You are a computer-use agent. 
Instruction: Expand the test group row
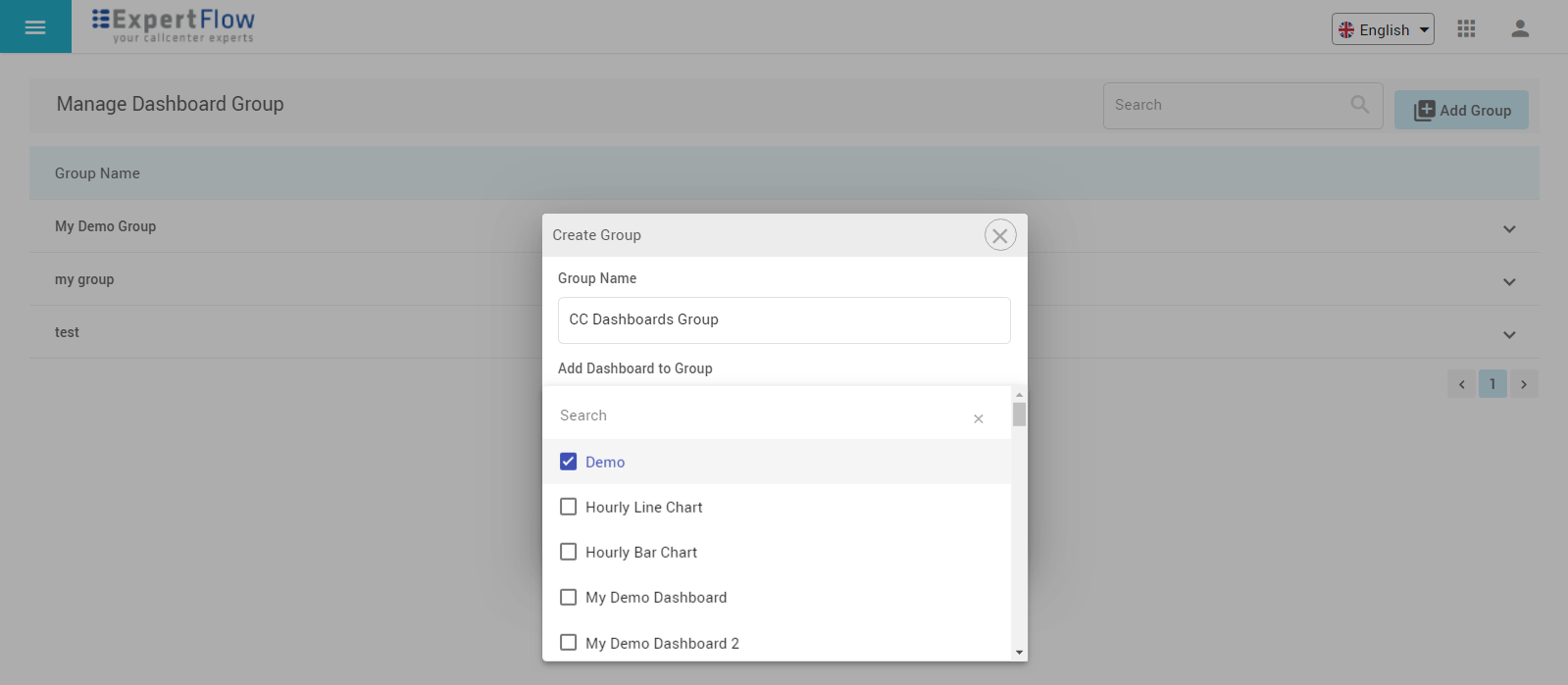click(x=1509, y=334)
